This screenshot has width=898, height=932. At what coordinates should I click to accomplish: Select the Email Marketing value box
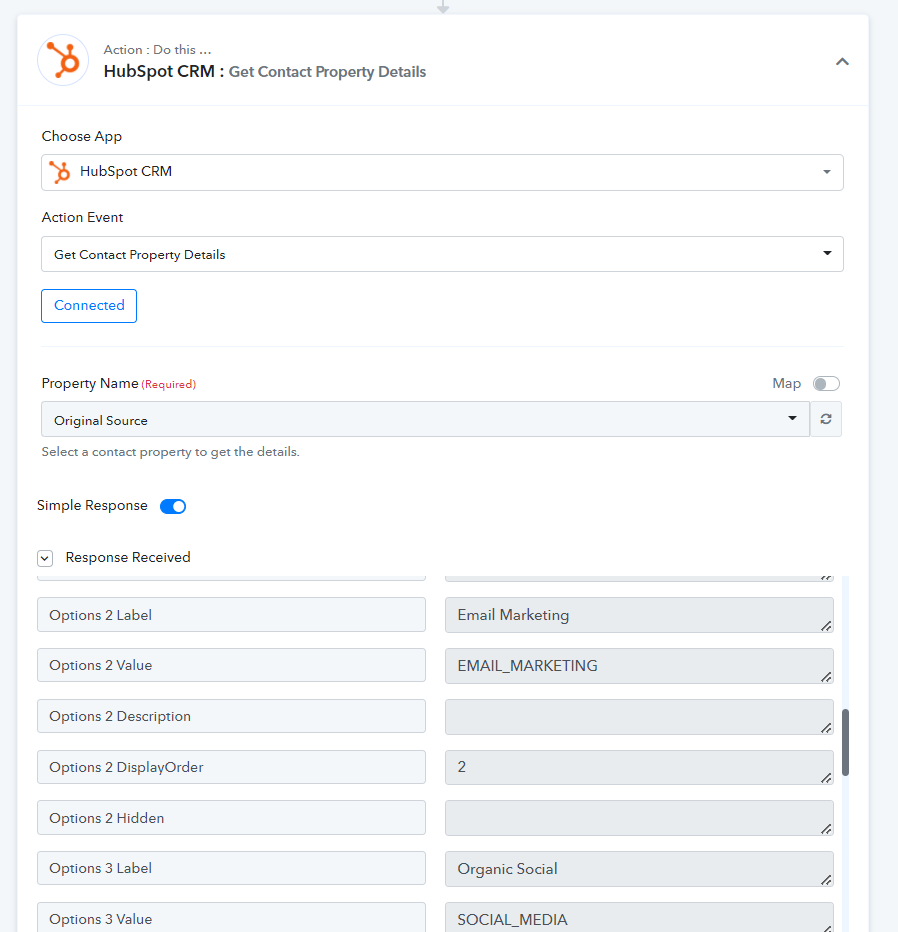pos(639,615)
